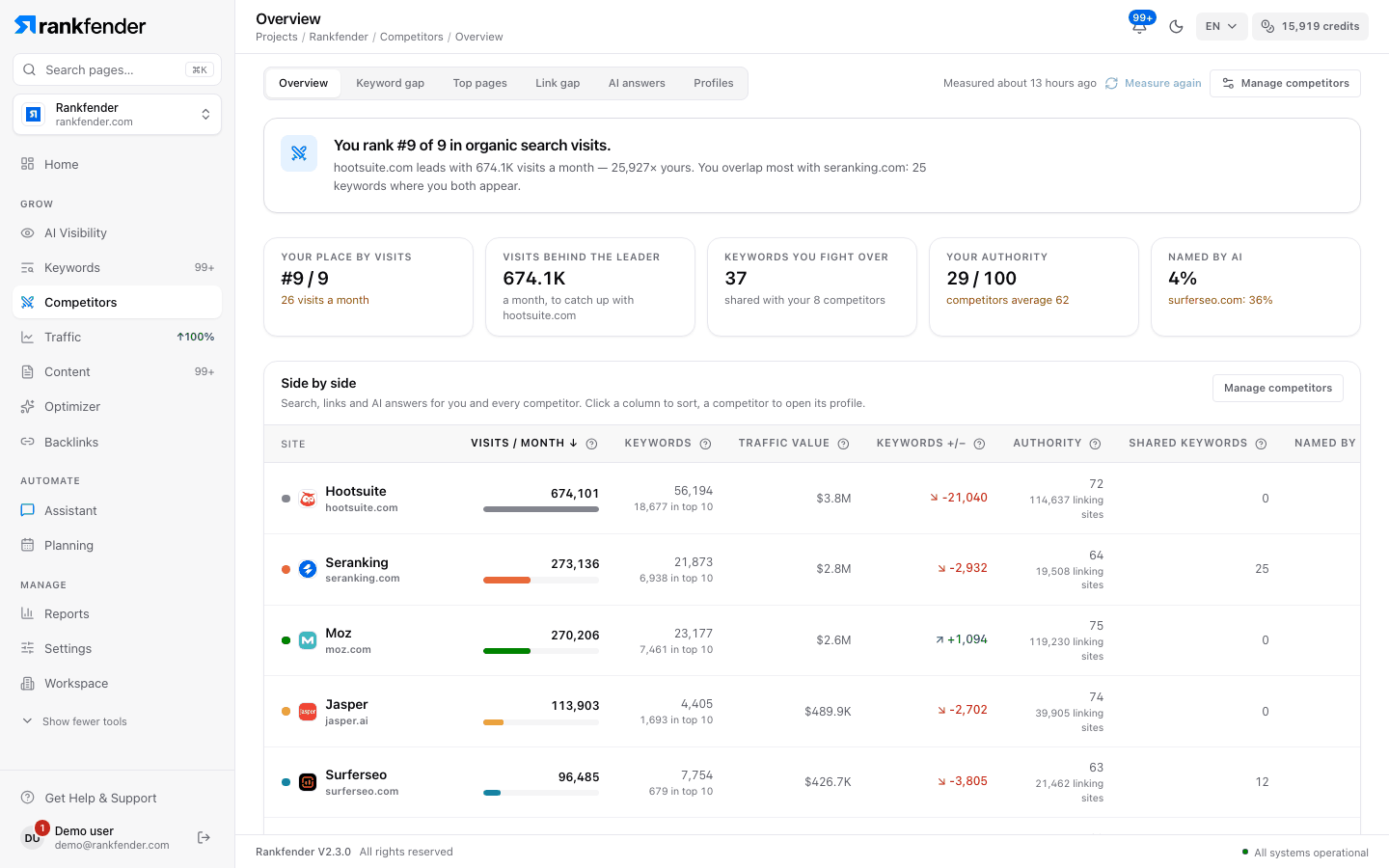Viewport: 1389px width, 868px height.
Task: Sort by Authority column header
Action: click(x=1047, y=444)
